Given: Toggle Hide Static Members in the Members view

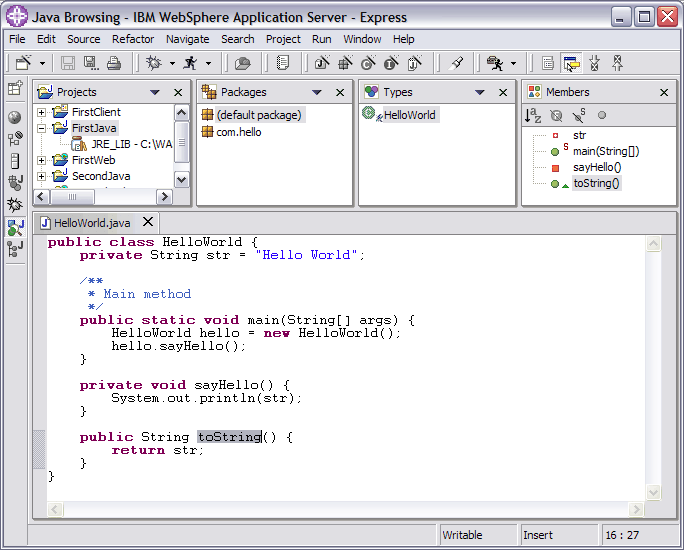Looking at the screenshot, I should point(579,115).
